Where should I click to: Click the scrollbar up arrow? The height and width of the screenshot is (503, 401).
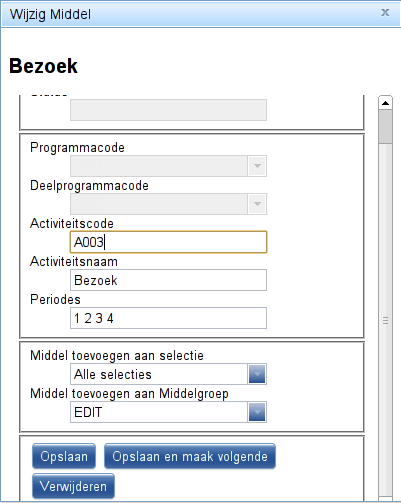point(385,103)
